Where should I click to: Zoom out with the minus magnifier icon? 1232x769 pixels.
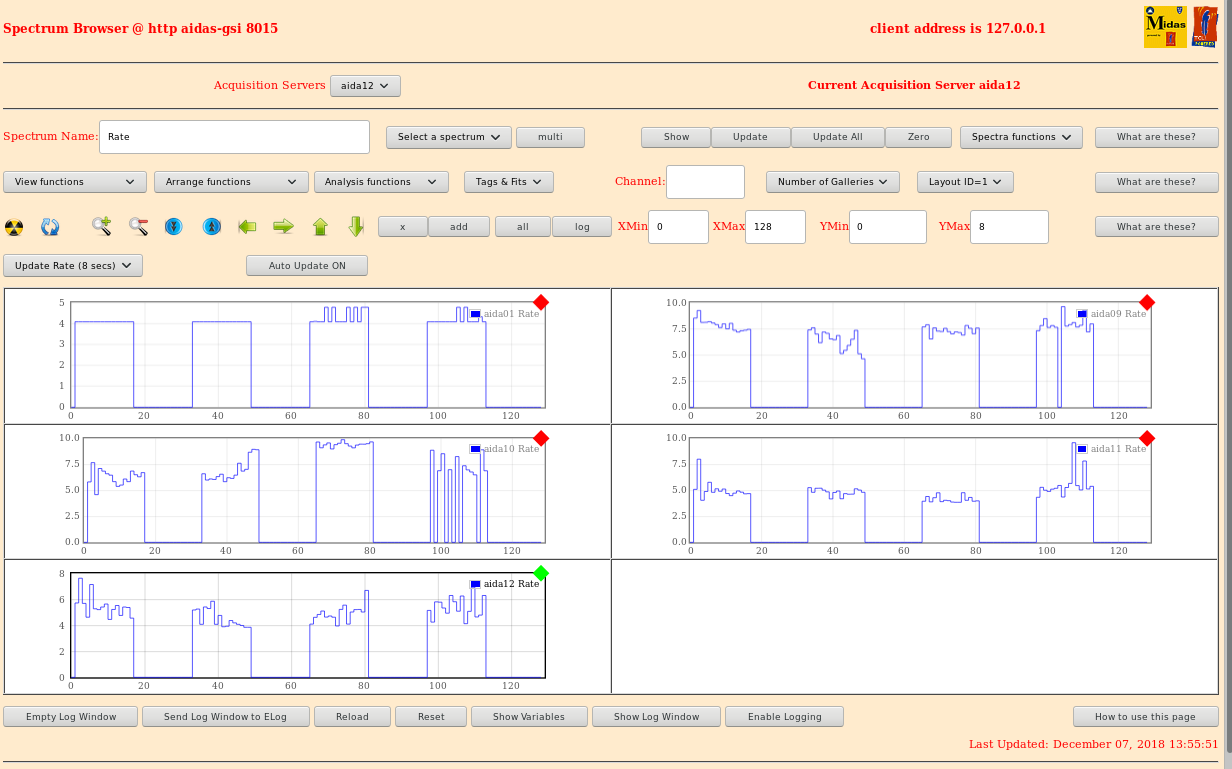(x=138, y=227)
